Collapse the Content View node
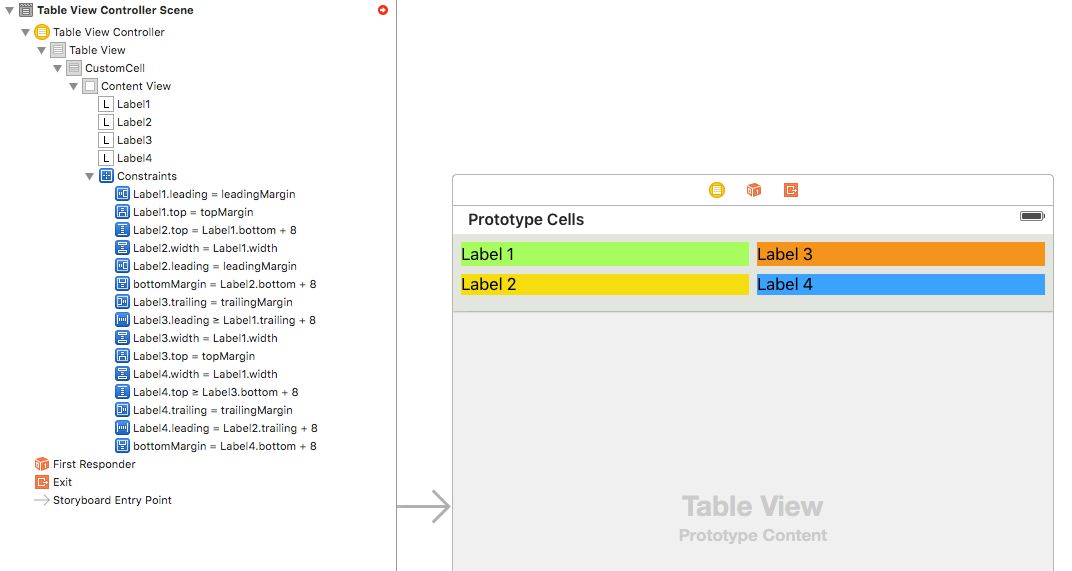The height and width of the screenshot is (571, 1072). pos(73,86)
